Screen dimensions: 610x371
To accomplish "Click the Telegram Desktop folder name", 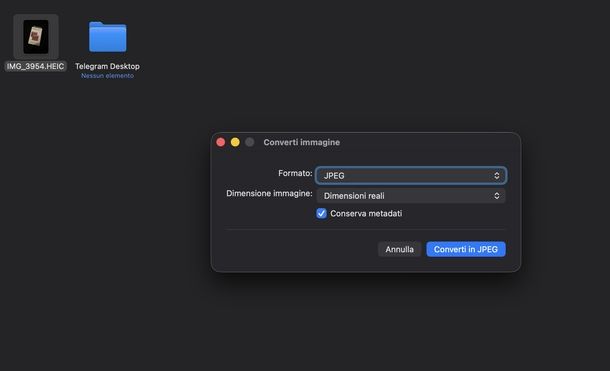I will [107, 66].
